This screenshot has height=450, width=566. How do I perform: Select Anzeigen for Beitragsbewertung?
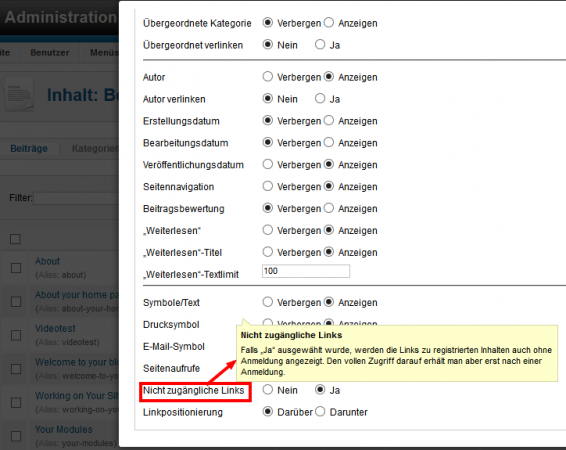[329, 208]
